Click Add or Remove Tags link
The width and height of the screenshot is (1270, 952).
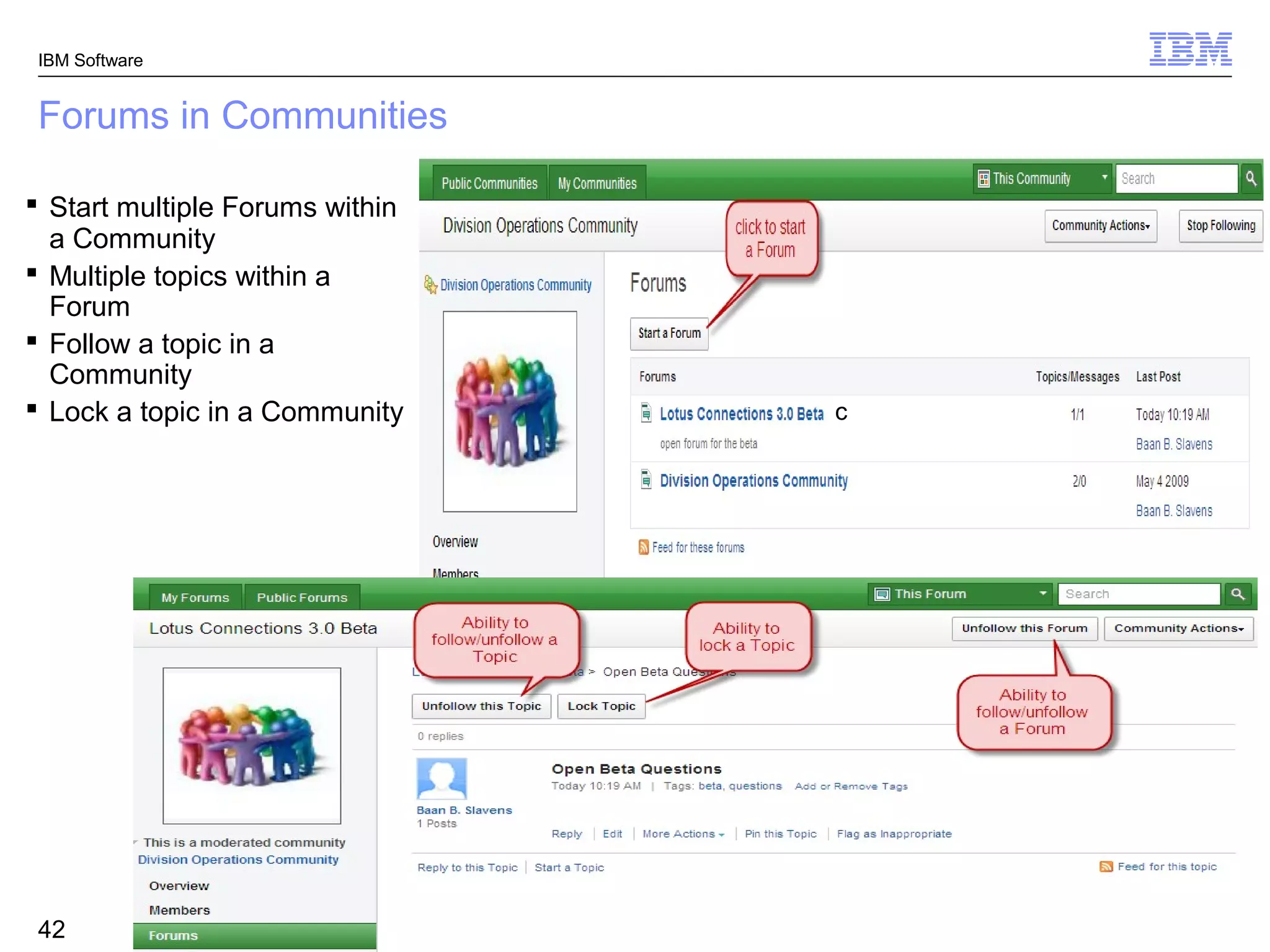tap(851, 787)
